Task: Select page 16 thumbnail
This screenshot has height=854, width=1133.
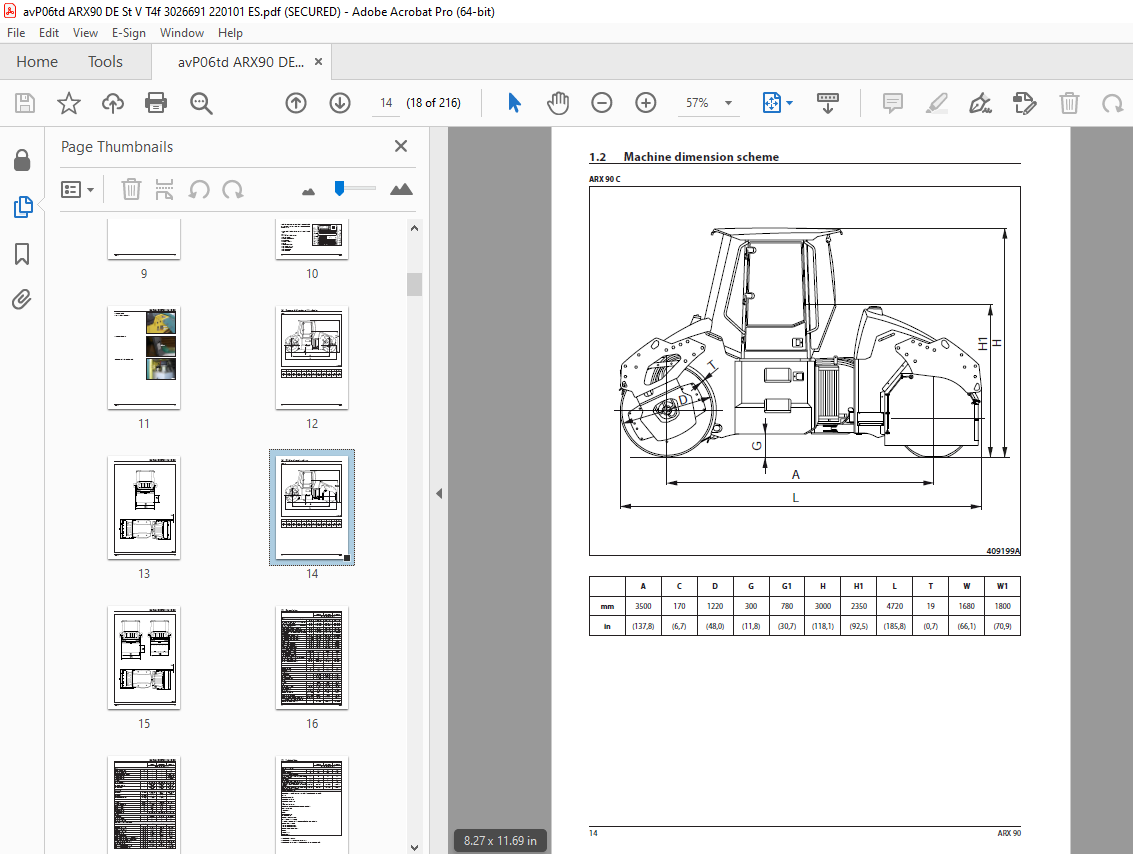Action: [311, 657]
